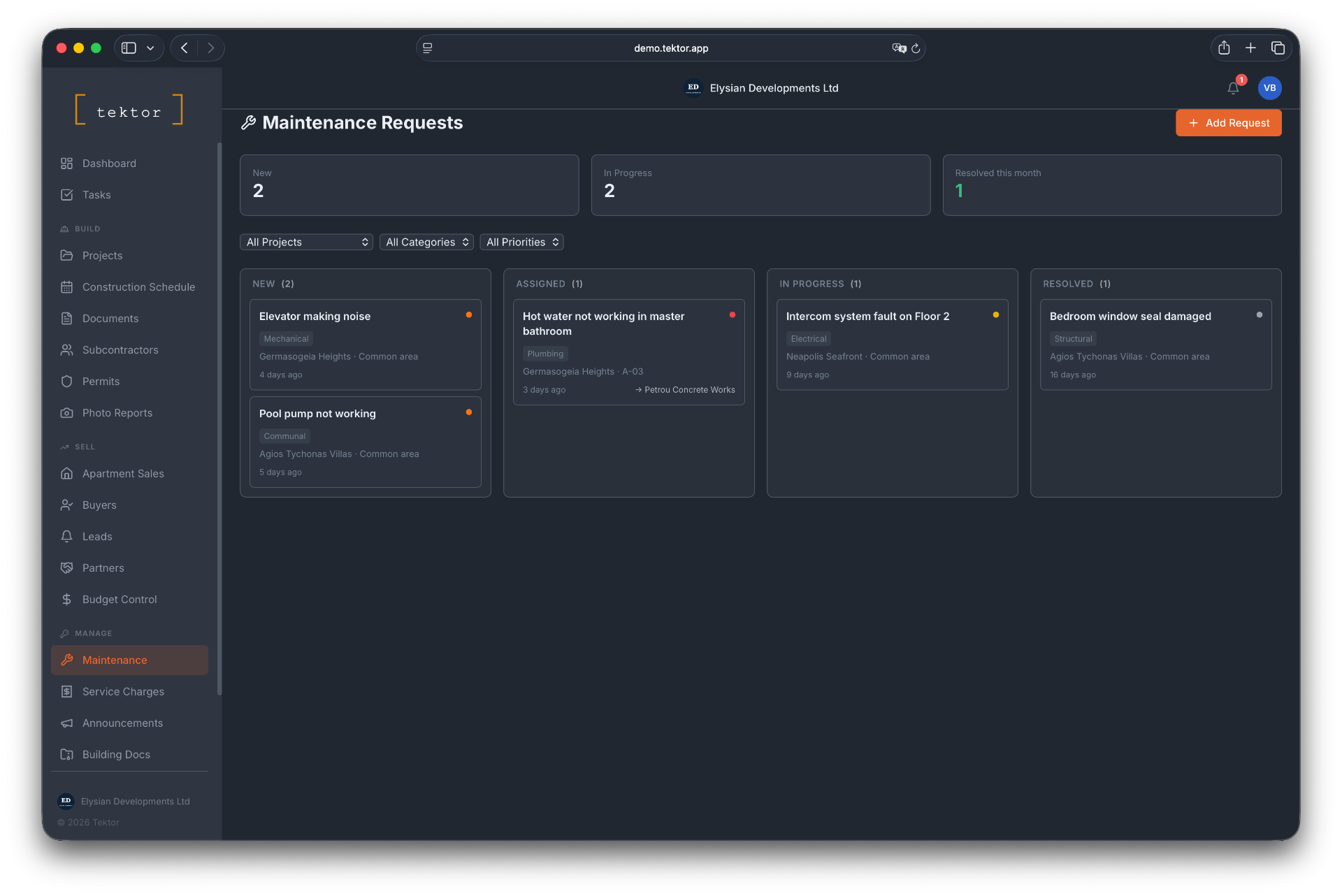Open the VB user avatar menu
This screenshot has width=1342, height=896.
pyautogui.click(x=1269, y=88)
